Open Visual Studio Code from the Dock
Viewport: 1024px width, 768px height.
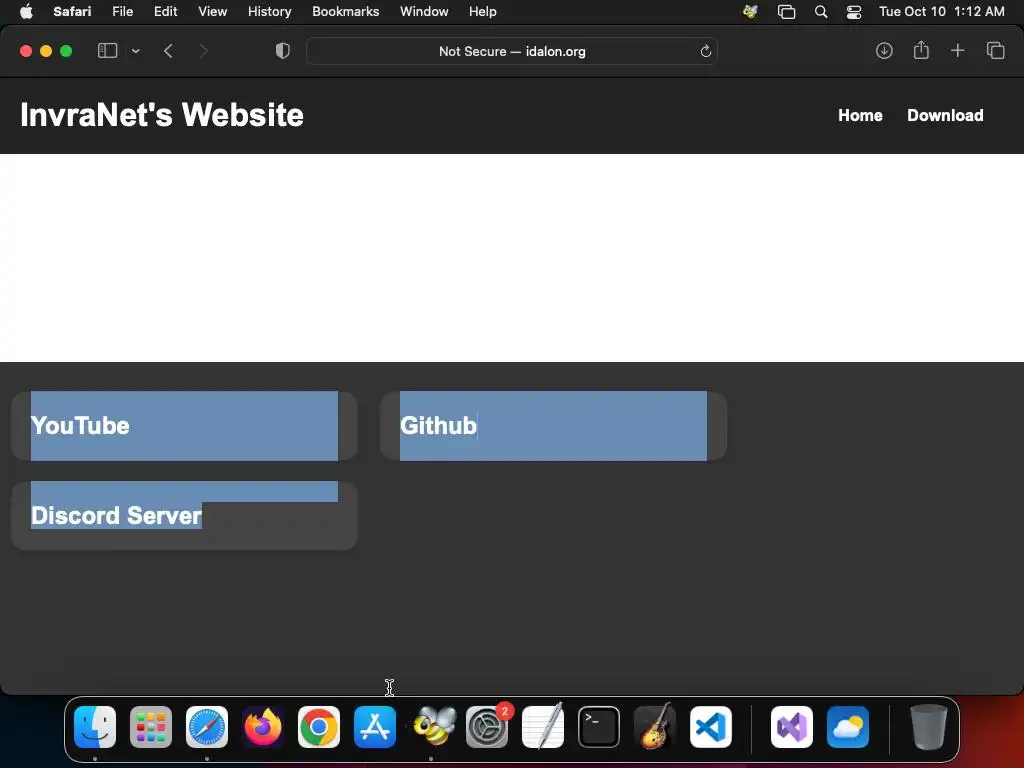pyautogui.click(x=711, y=727)
